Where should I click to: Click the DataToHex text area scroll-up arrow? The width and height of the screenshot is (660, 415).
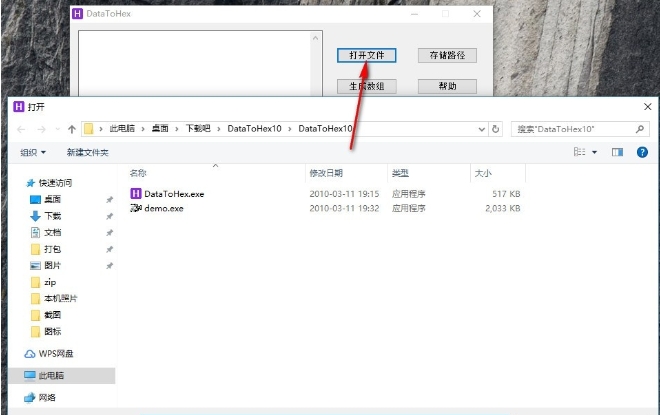click(x=316, y=38)
